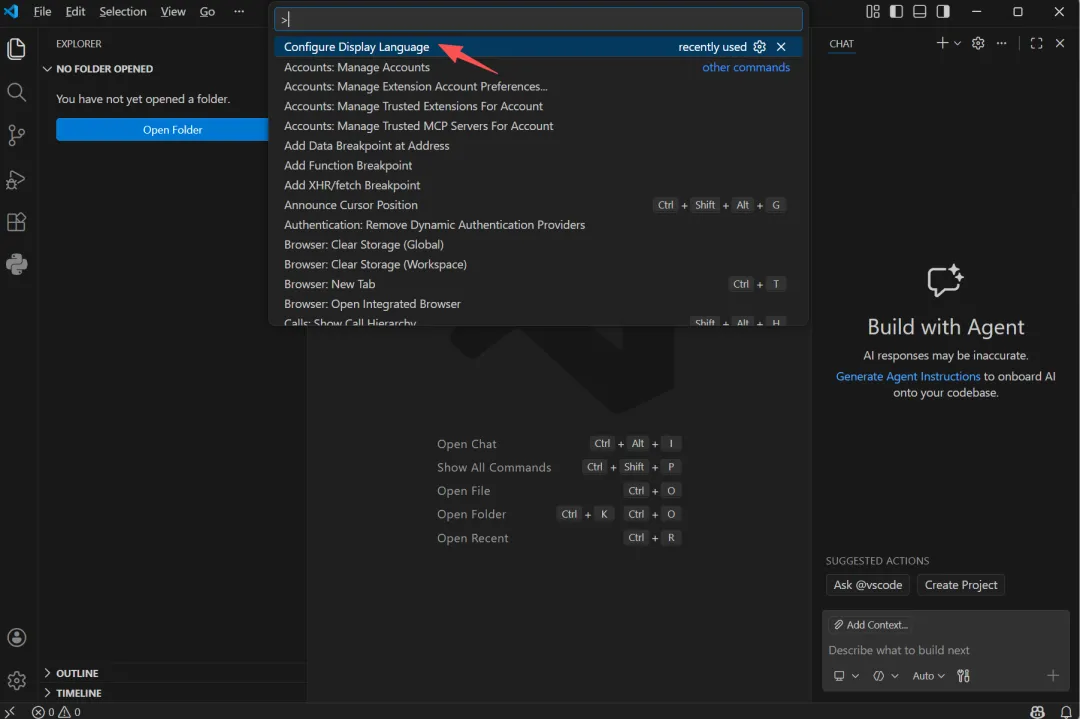The width and height of the screenshot is (1080, 719).
Task: Close the chat panel
Action: [x=1060, y=43]
